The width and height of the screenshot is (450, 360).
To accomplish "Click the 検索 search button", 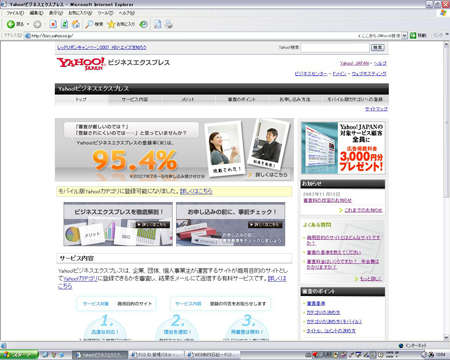I will click(377, 47).
